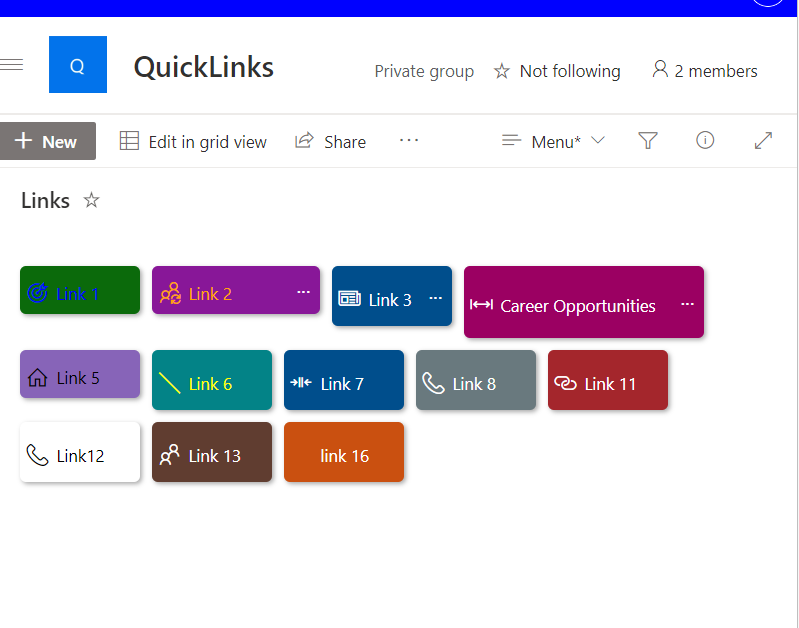Expand content to full screen
This screenshot has width=799, height=628.
pyautogui.click(x=763, y=141)
